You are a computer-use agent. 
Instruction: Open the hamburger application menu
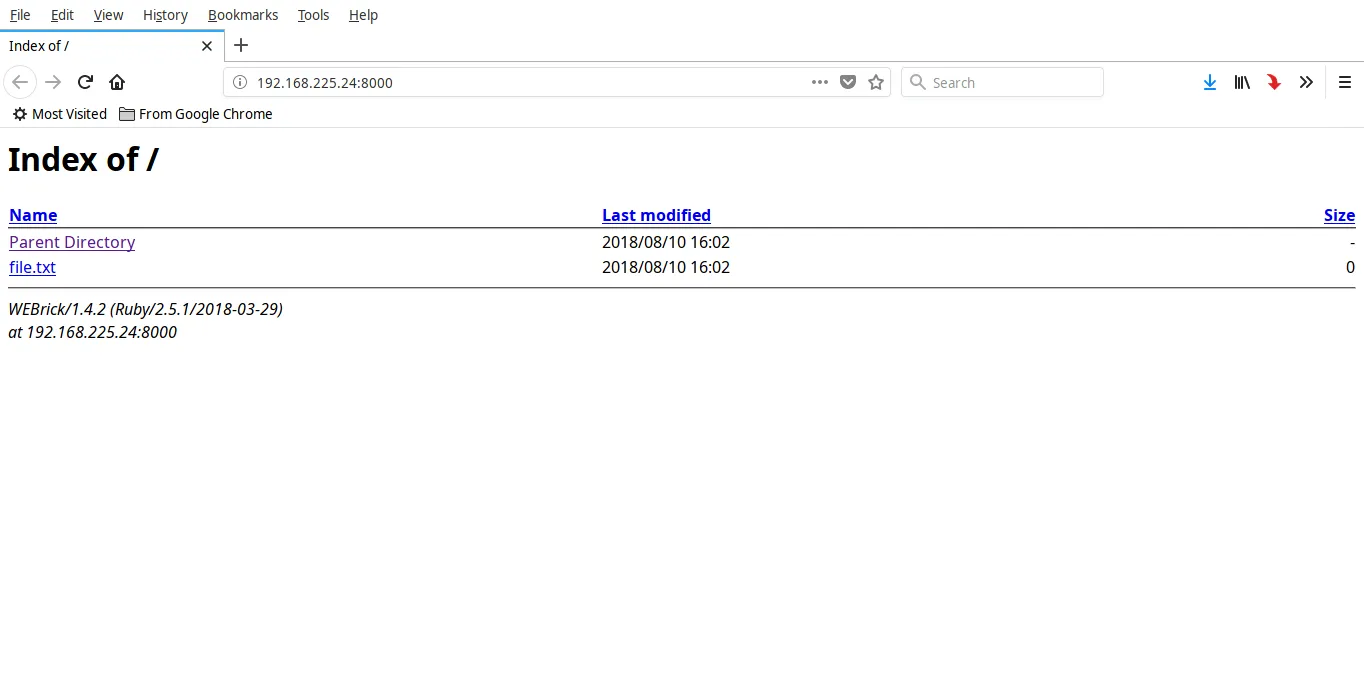1345,82
